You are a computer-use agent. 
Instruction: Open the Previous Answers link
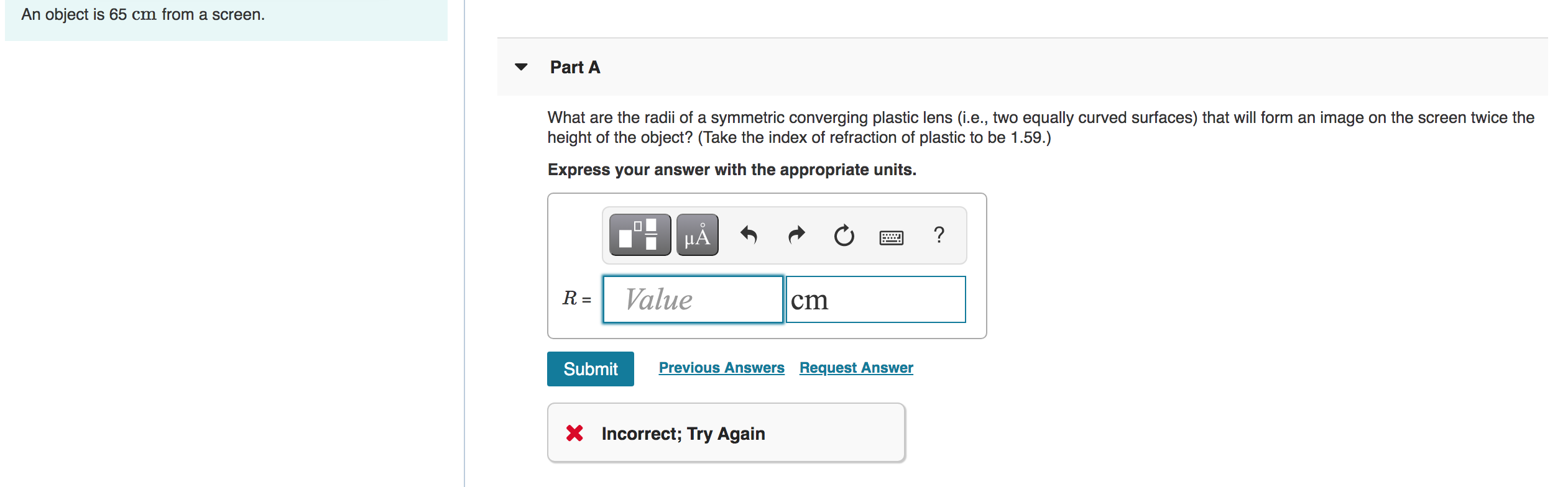721,368
